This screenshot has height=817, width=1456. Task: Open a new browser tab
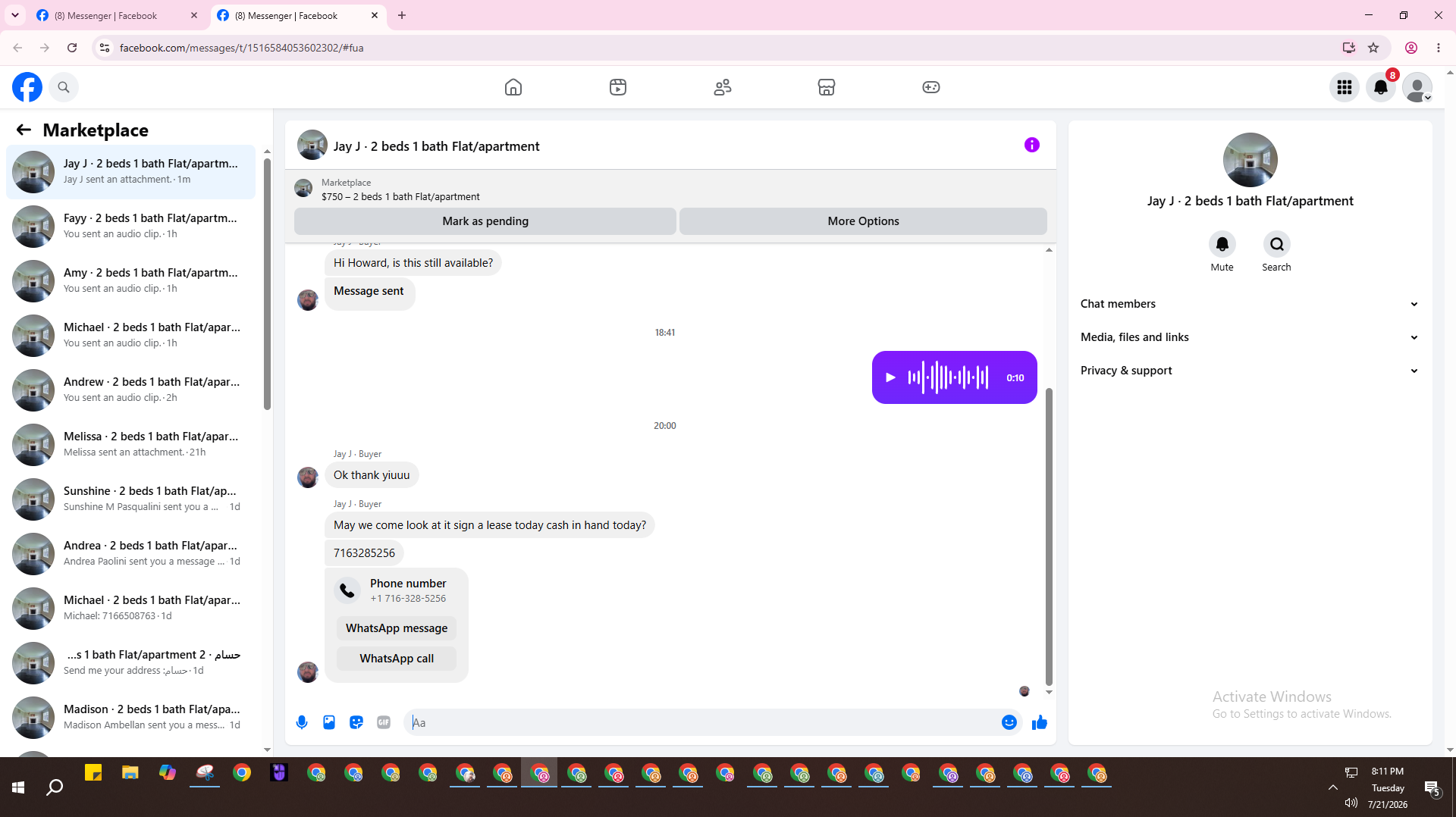coord(402,15)
